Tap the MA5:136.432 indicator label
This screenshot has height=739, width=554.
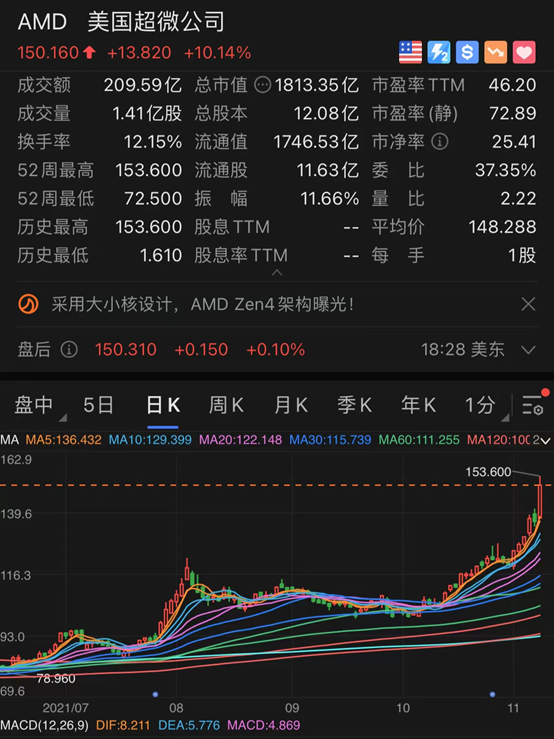[63, 440]
